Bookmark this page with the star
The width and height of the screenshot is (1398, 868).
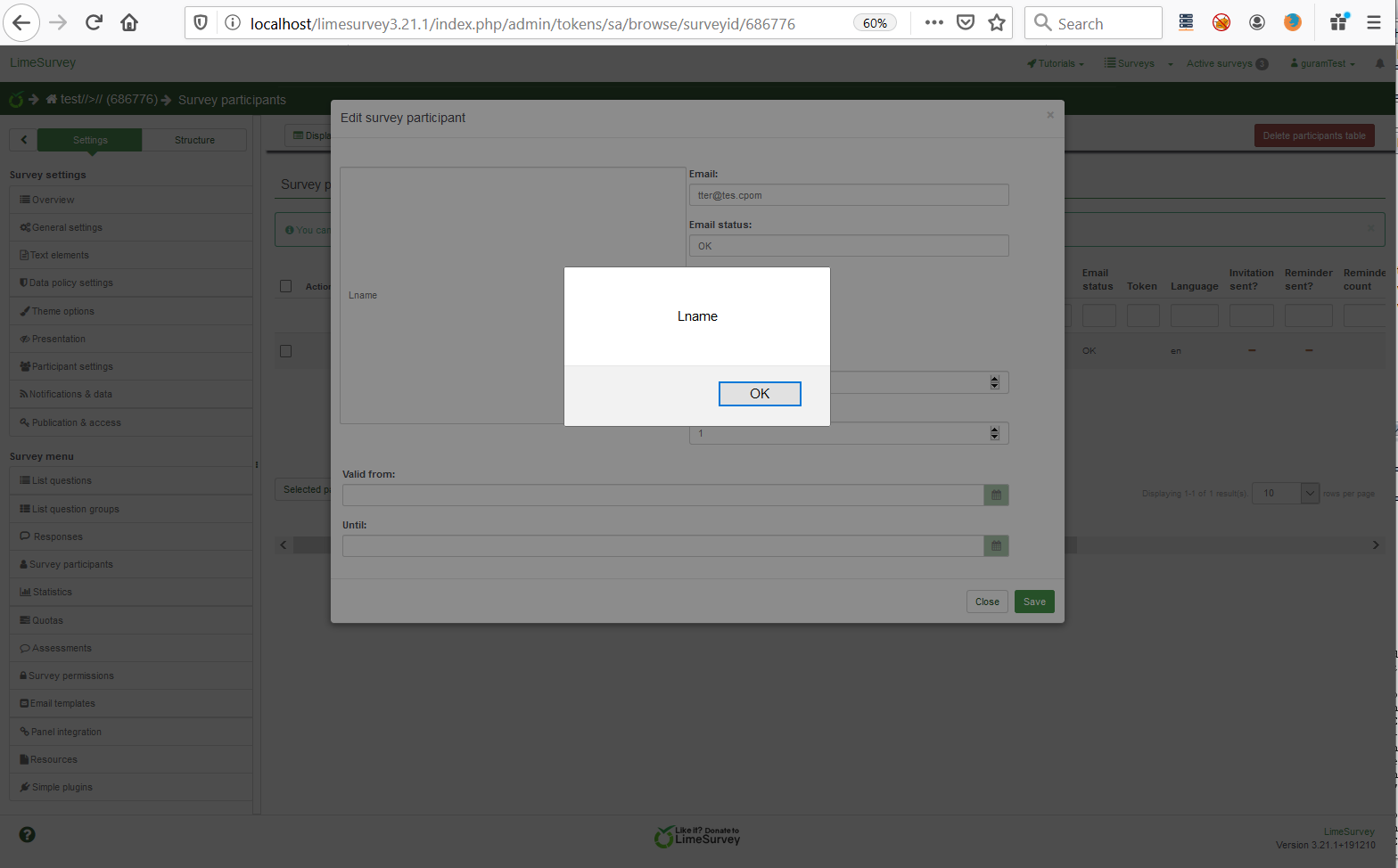coord(997,23)
